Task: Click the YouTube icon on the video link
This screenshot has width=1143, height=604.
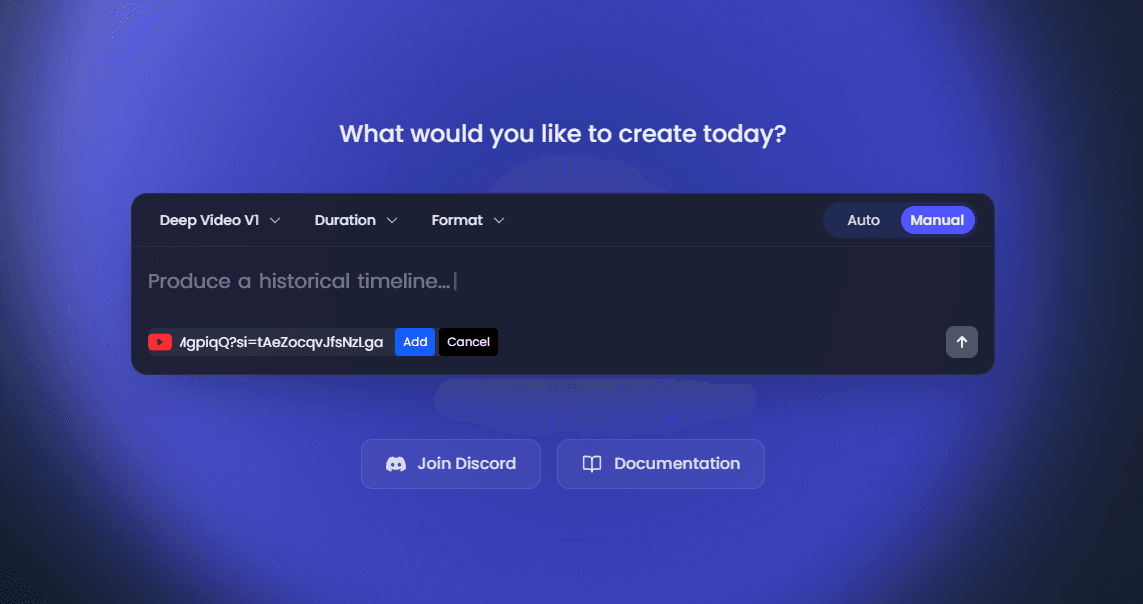Action: 160,341
